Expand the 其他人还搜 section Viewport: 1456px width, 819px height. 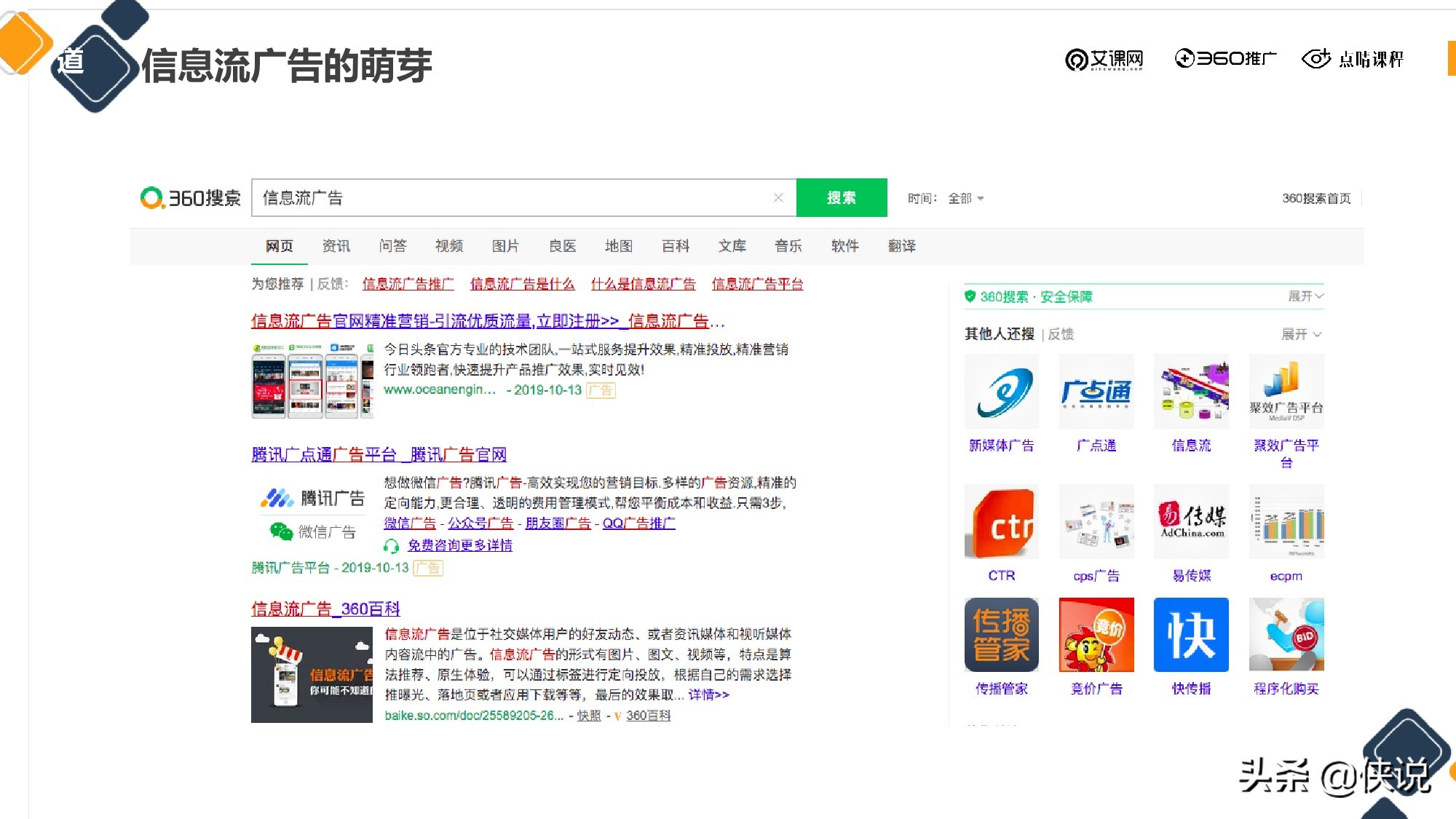click(1302, 334)
